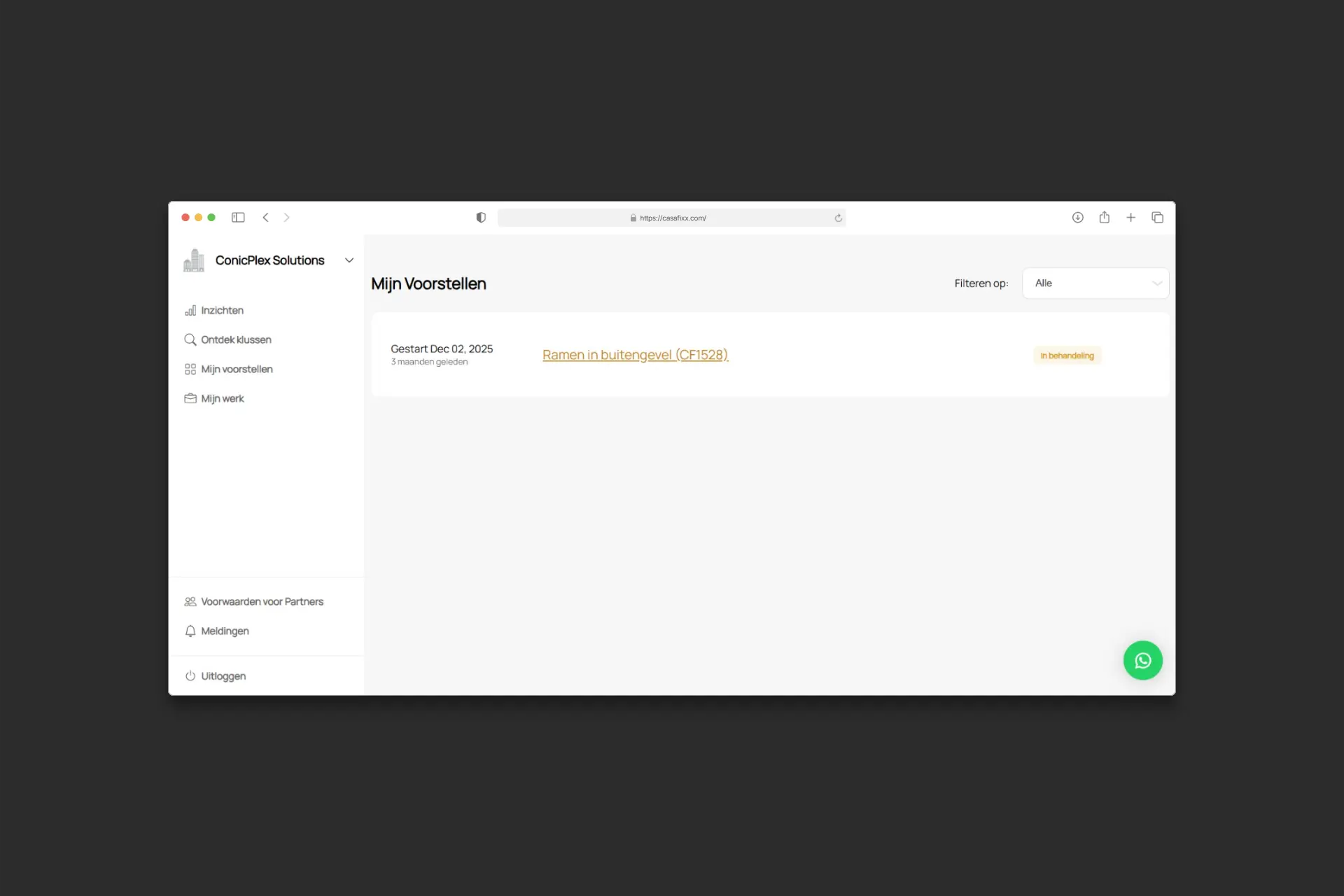Click Uitloggen to log out

(223, 676)
